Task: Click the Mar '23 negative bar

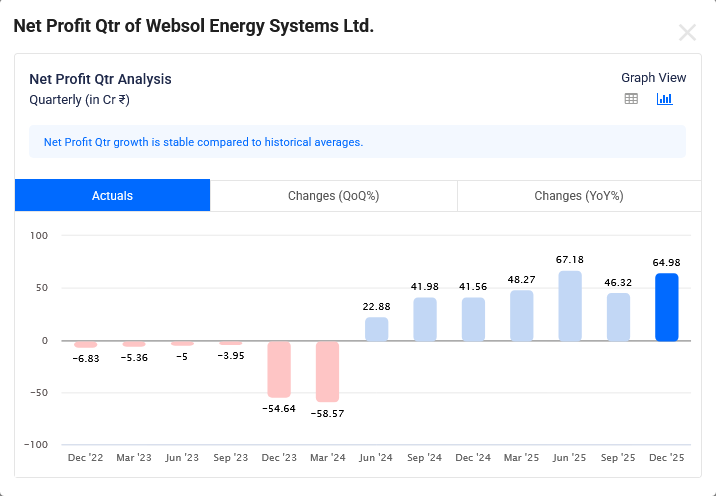Action: pos(134,344)
